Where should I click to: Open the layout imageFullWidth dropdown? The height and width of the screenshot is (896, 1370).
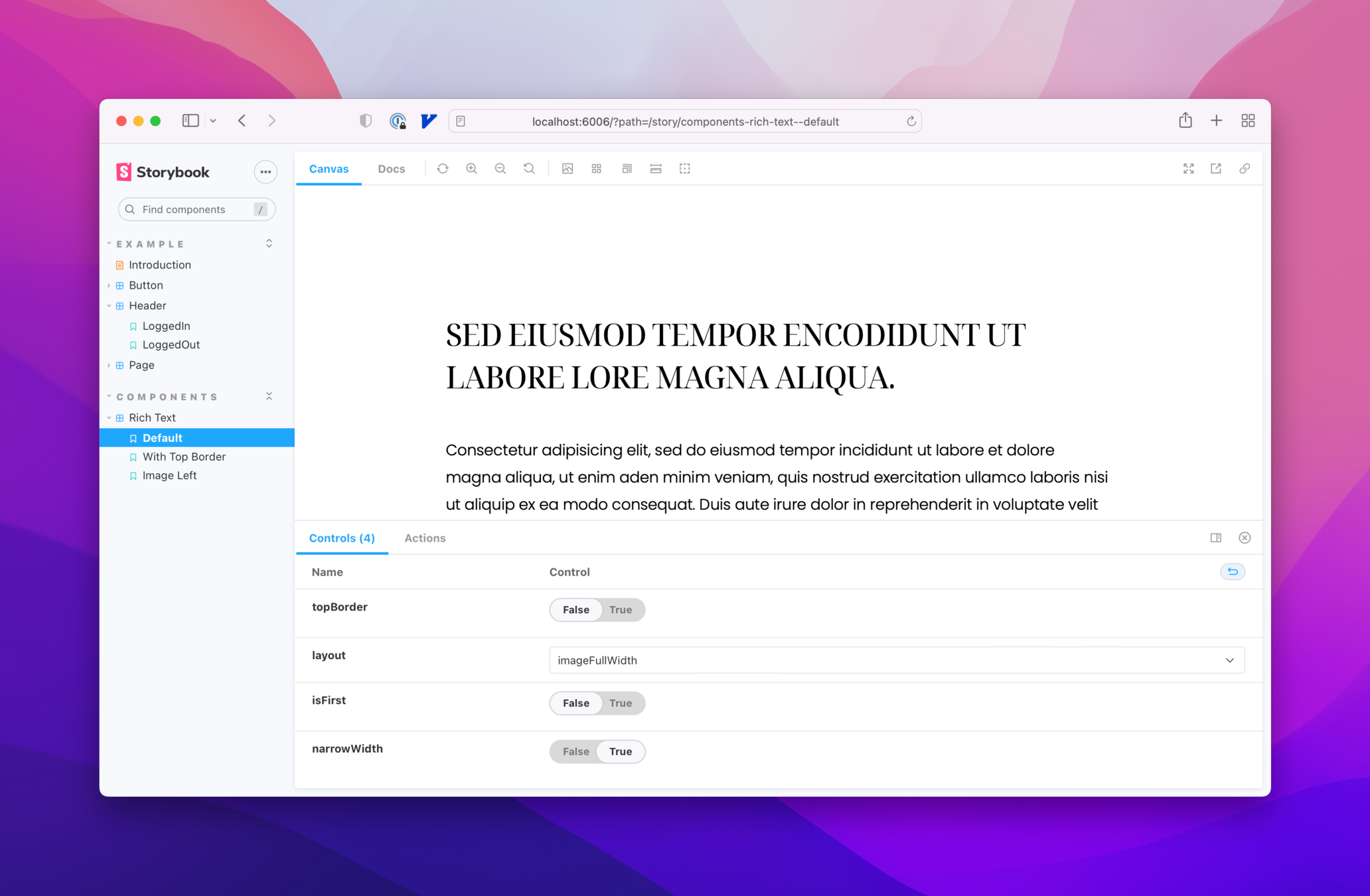(896, 660)
